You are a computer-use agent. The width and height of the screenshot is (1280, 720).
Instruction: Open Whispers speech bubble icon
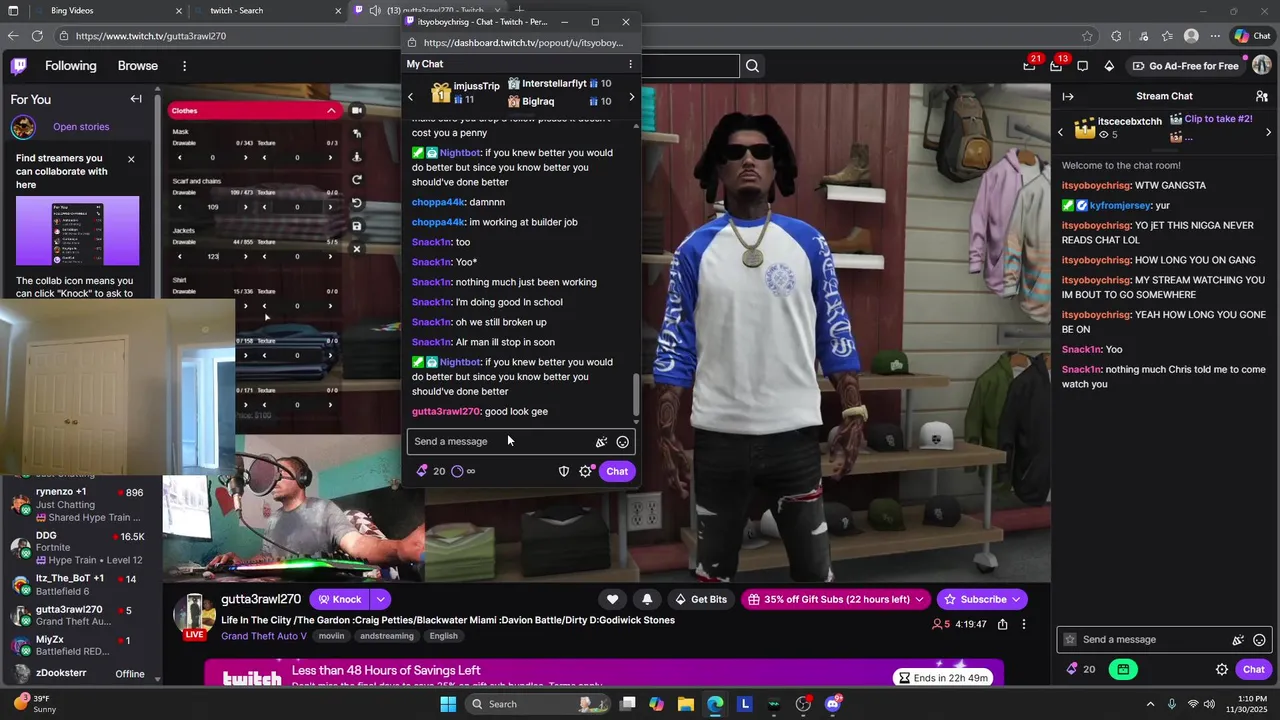[1082, 66]
